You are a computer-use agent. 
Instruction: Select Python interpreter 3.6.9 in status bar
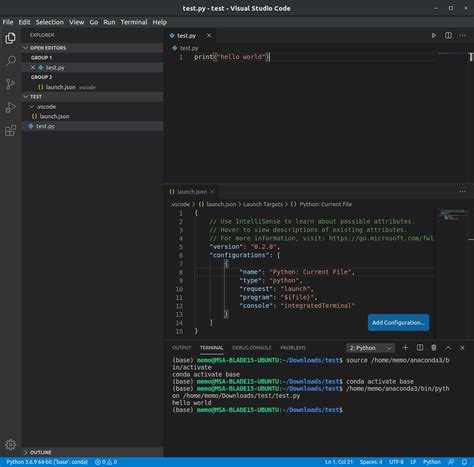click(x=47, y=462)
